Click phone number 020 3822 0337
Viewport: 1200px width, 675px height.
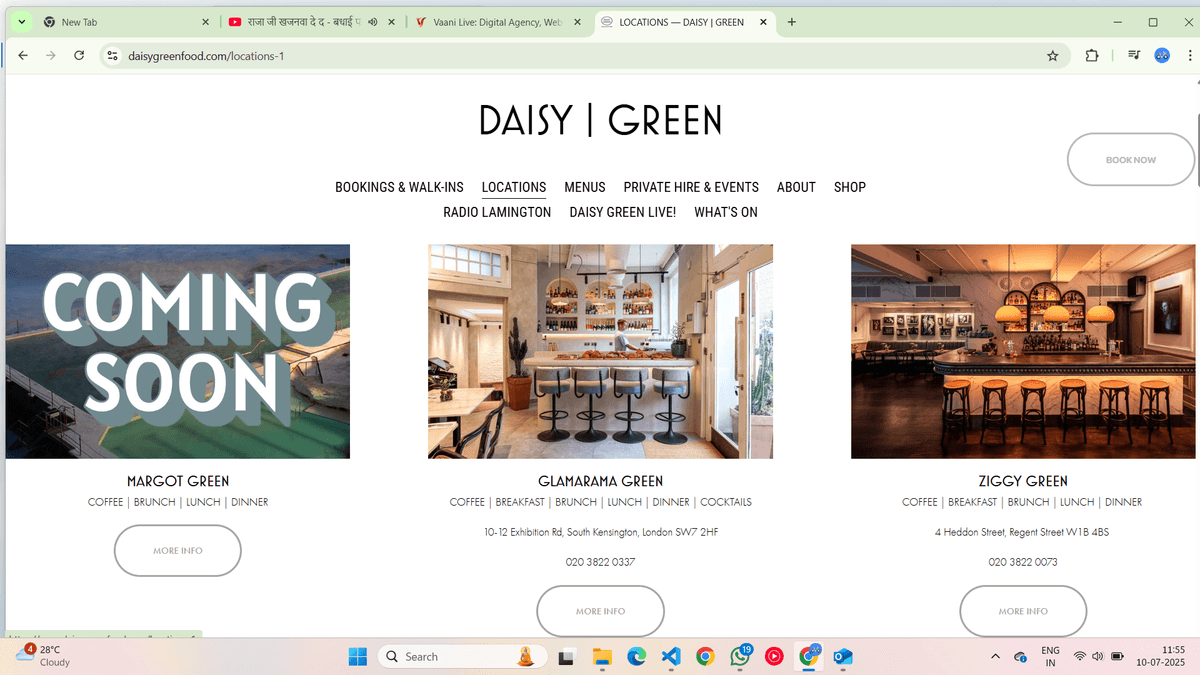tap(600, 562)
